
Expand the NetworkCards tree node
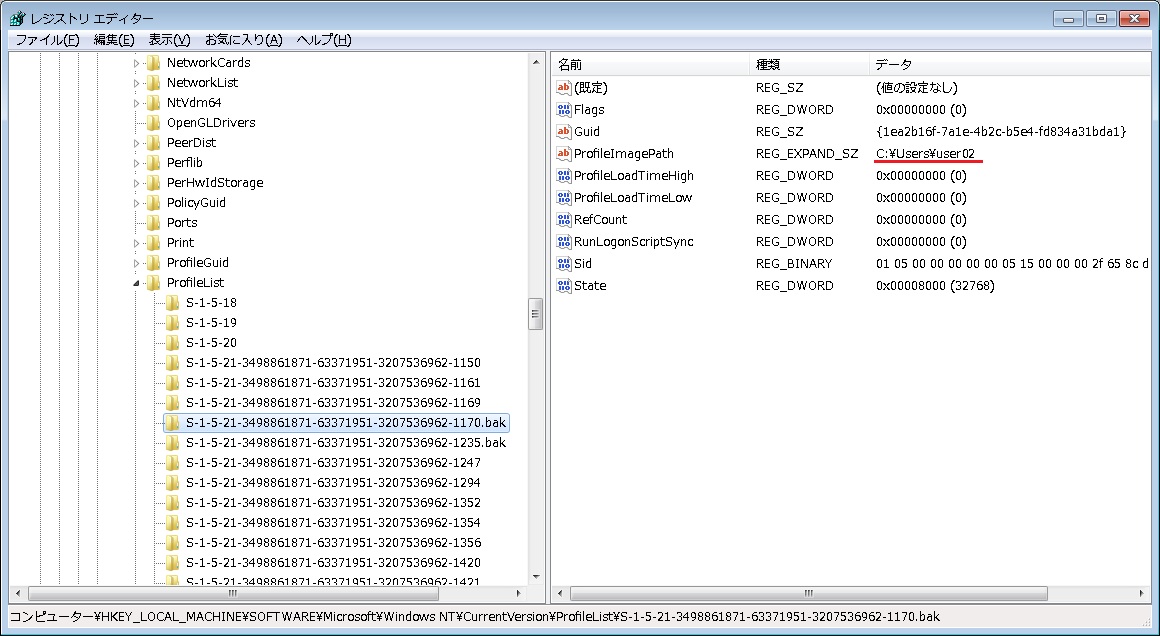click(137, 63)
